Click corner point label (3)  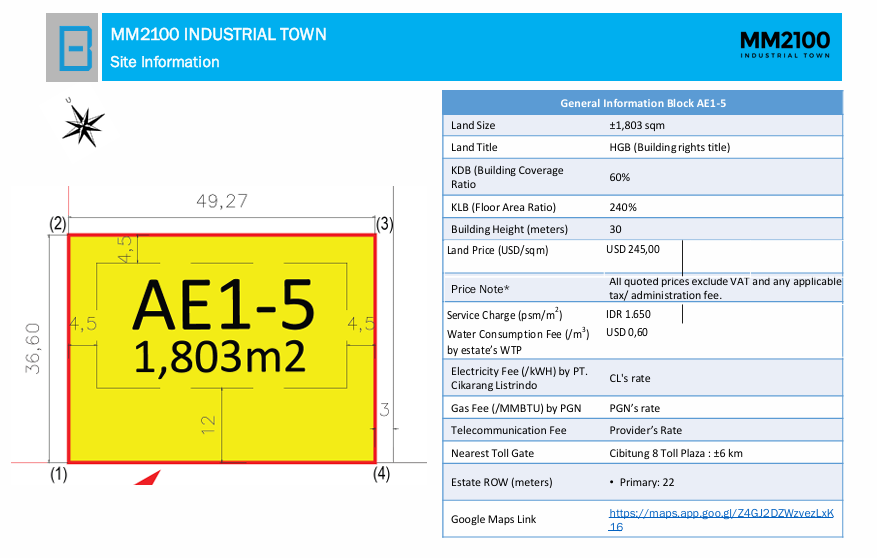point(385,224)
